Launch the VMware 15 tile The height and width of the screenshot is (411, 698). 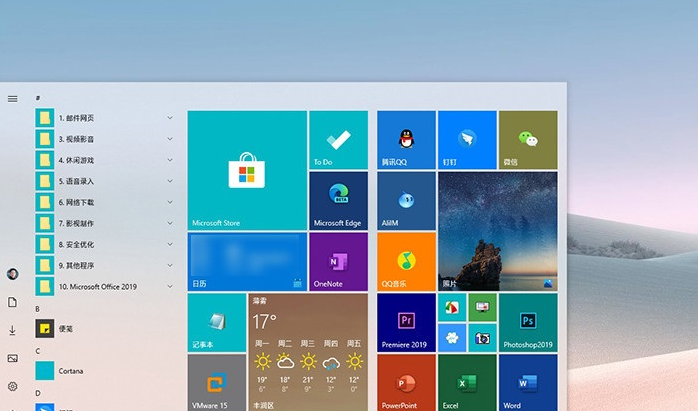[217, 383]
